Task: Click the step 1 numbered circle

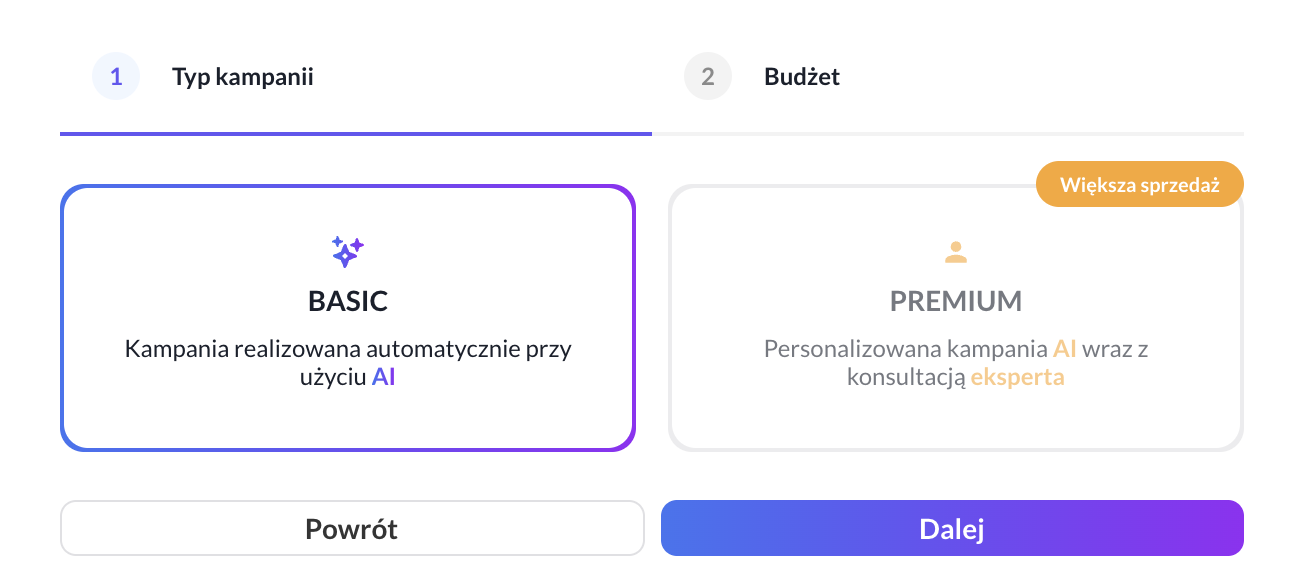Action: click(116, 76)
